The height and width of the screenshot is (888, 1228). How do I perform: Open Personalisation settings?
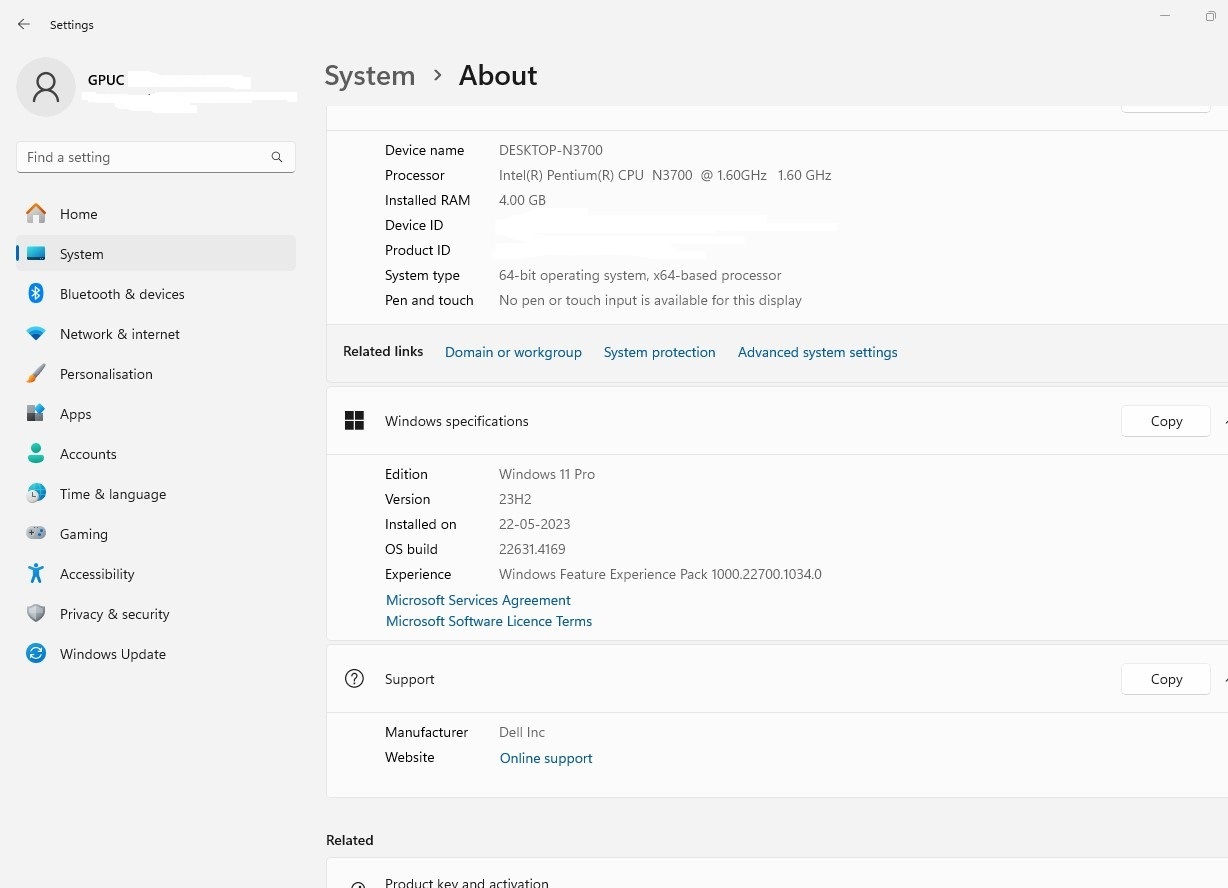coord(156,374)
